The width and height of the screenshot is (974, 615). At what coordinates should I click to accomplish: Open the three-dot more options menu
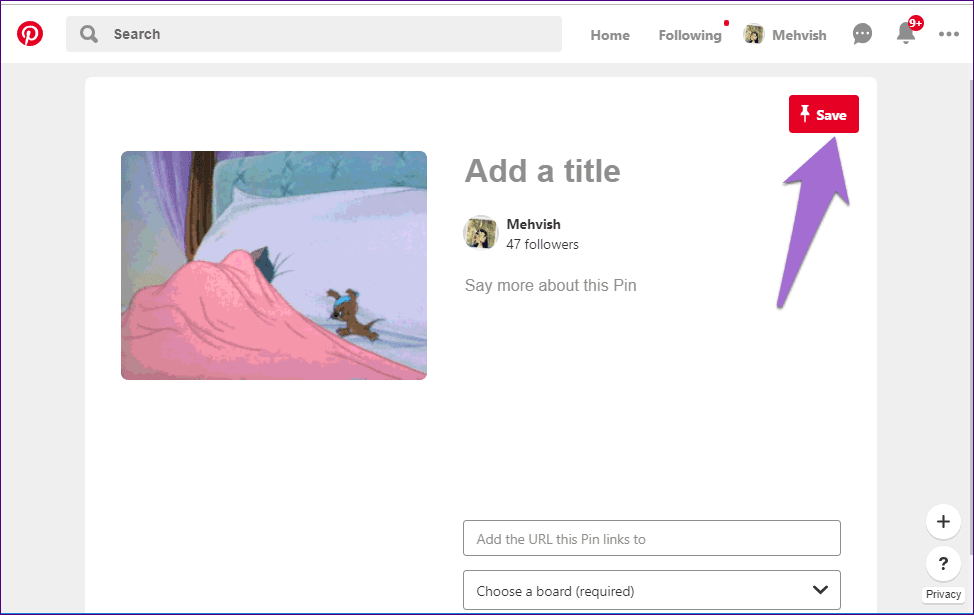point(949,34)
